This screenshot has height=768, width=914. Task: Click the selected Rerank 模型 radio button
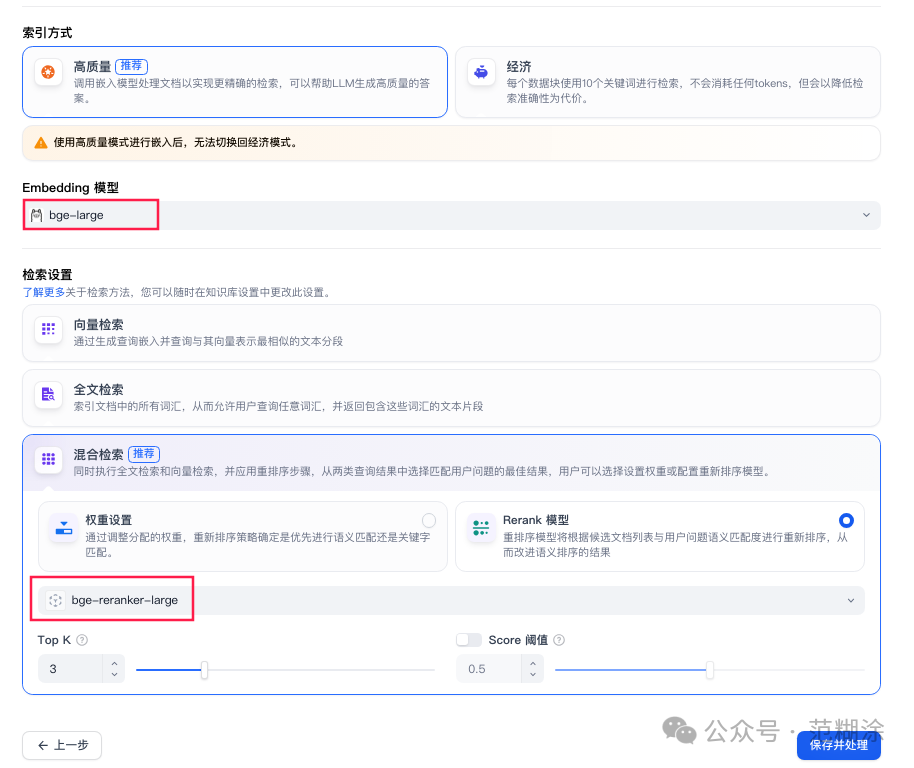tap(846, 520)
